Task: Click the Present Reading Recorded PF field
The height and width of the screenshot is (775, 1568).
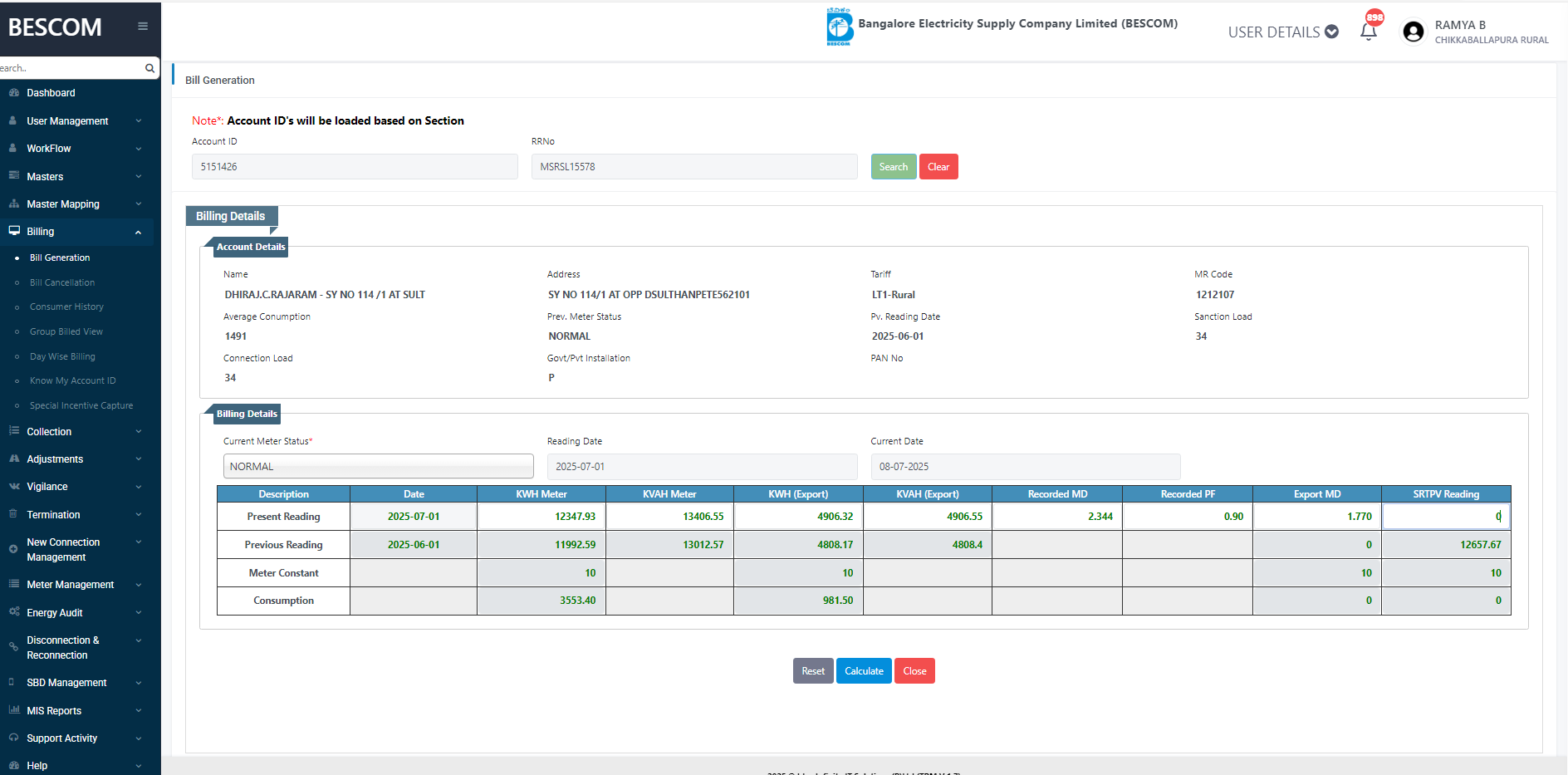Action: (x=1188, y=516)
